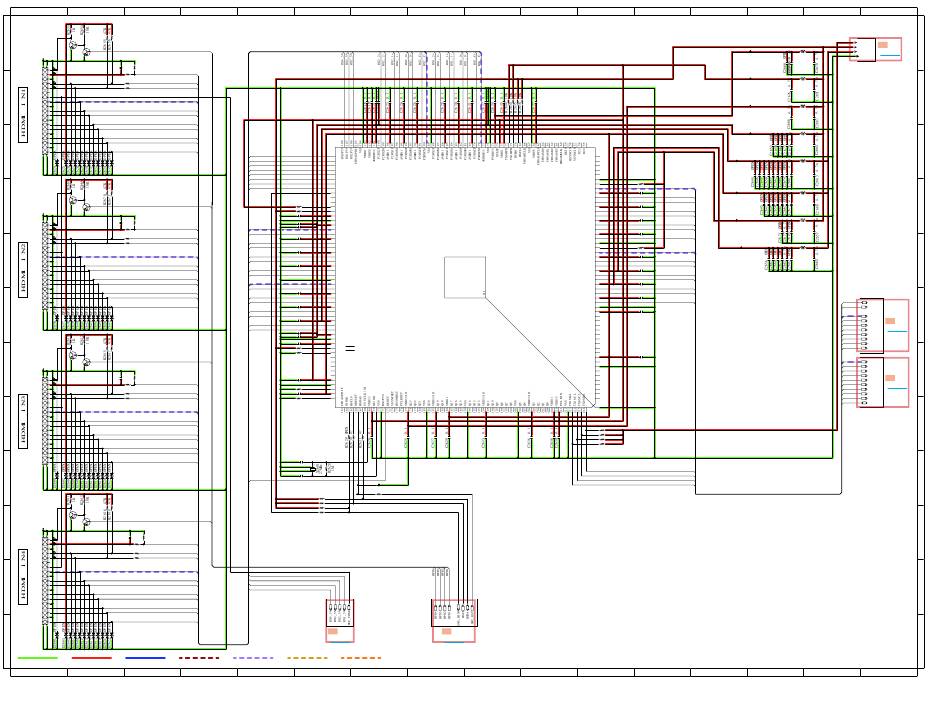Click the solid green line in the legend

click(x=38, y=658)
